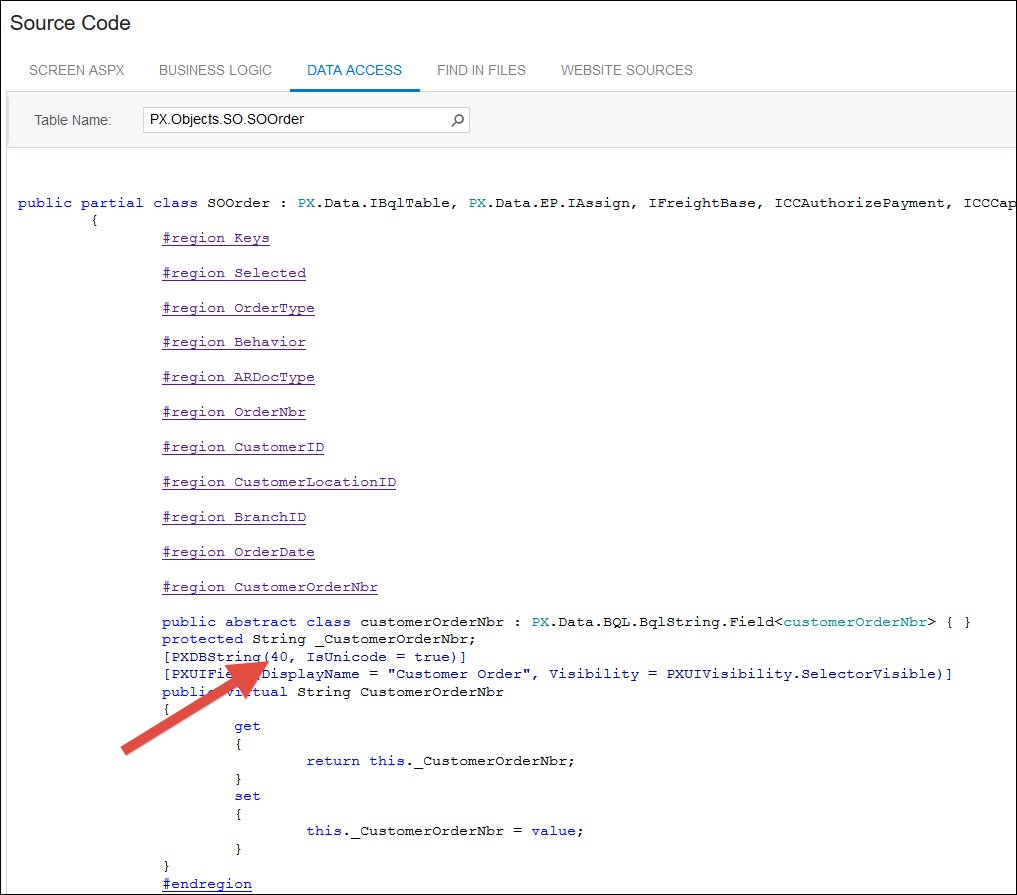Expand the #region Behavior section
Image resolution: width=1017 pixels, height=895 pixels.
tap(234, 342)
